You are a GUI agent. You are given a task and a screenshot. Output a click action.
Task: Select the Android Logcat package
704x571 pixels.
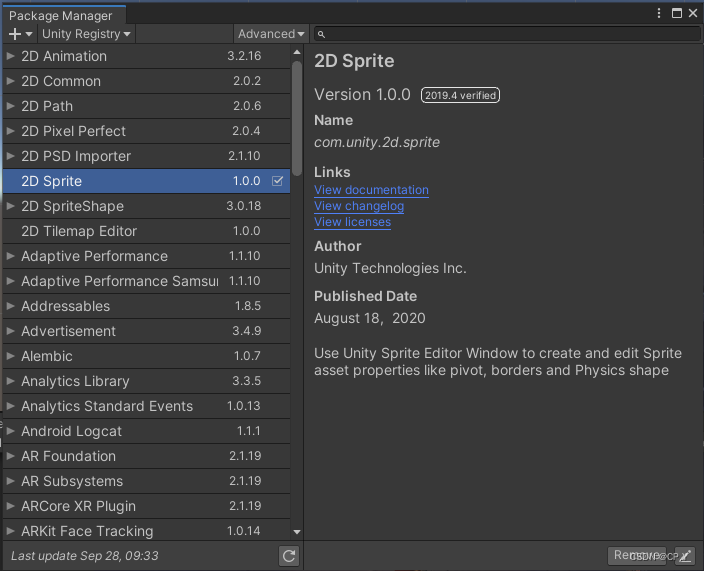tap(146, 431)
